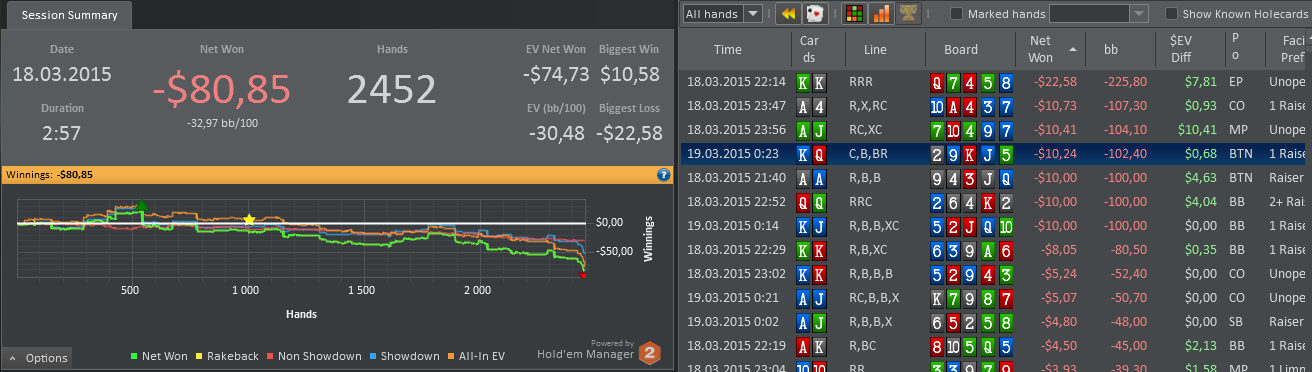The width and height of the screenshot is (1312, 372).
Task: Open the colored grid matrix icon
Action: tap(854, 14)
